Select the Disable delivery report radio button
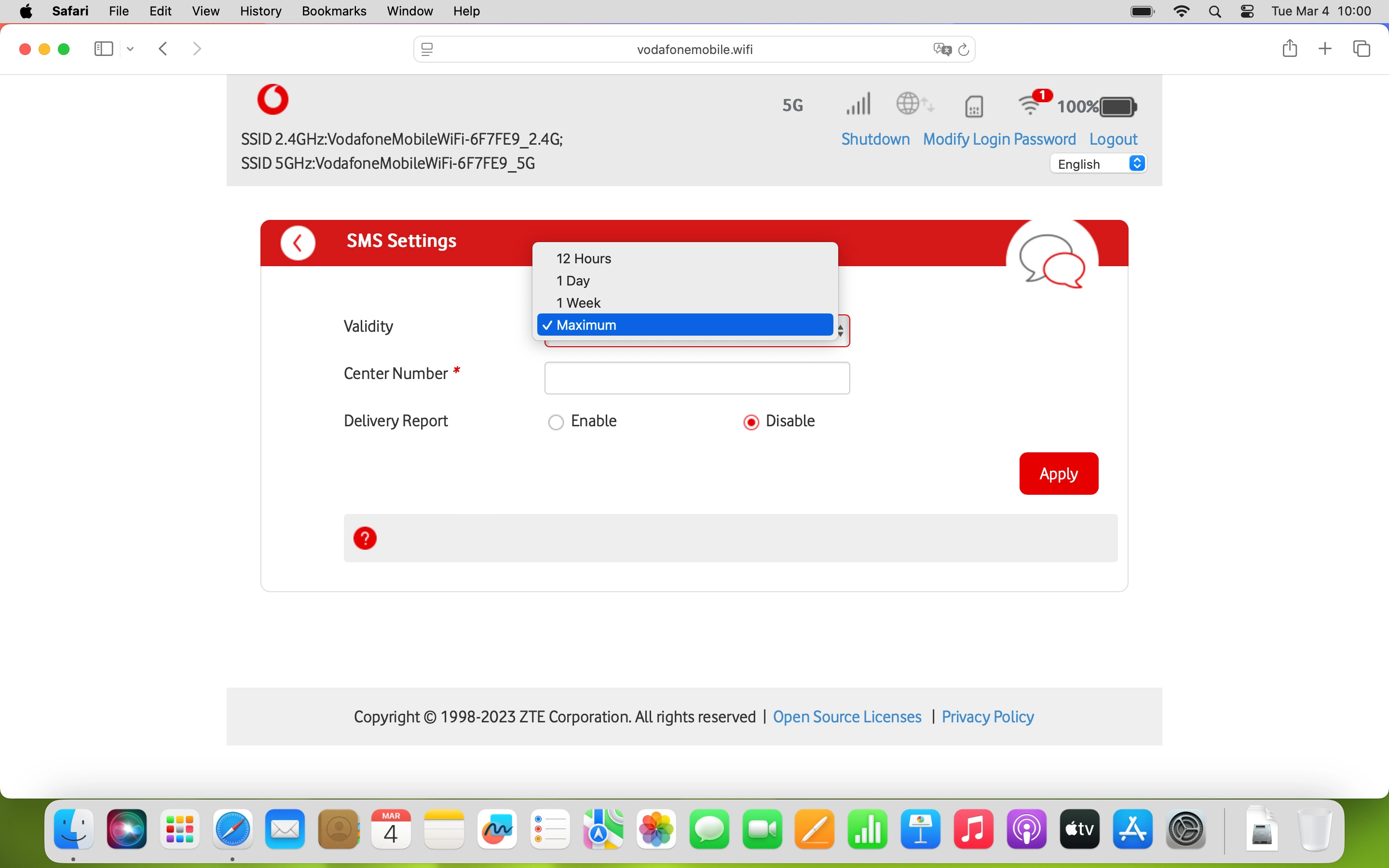Viewport: 1389px width, 868px height. tap(751, 422)
